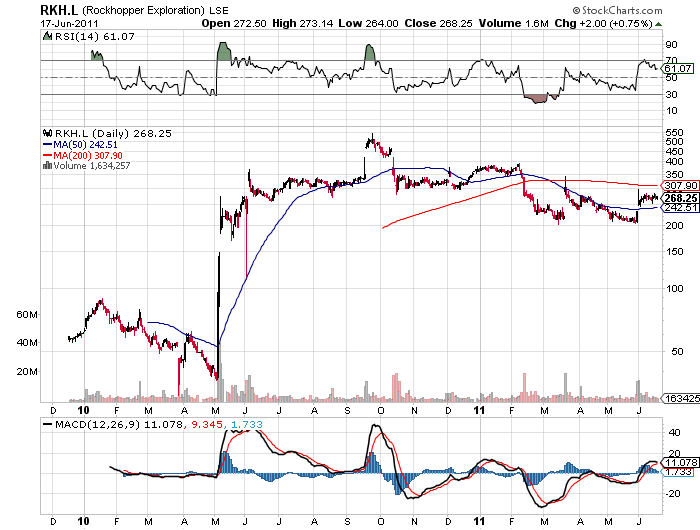This screenshot has width=700, height=530.
Task: Click the 40M volume axis label
Action: pyautogui.click(x=27, y=342)
